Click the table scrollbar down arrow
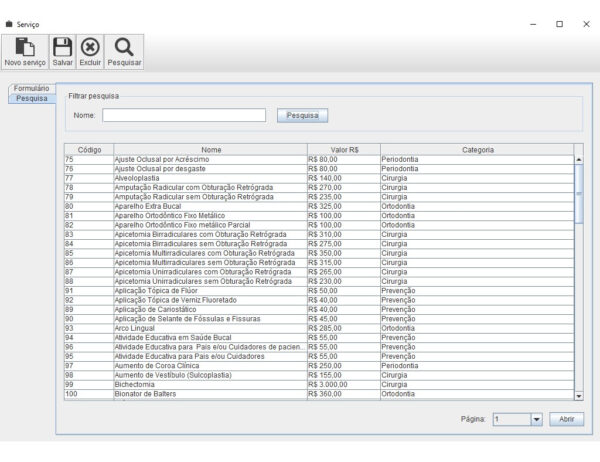 (x=579, y=396)
